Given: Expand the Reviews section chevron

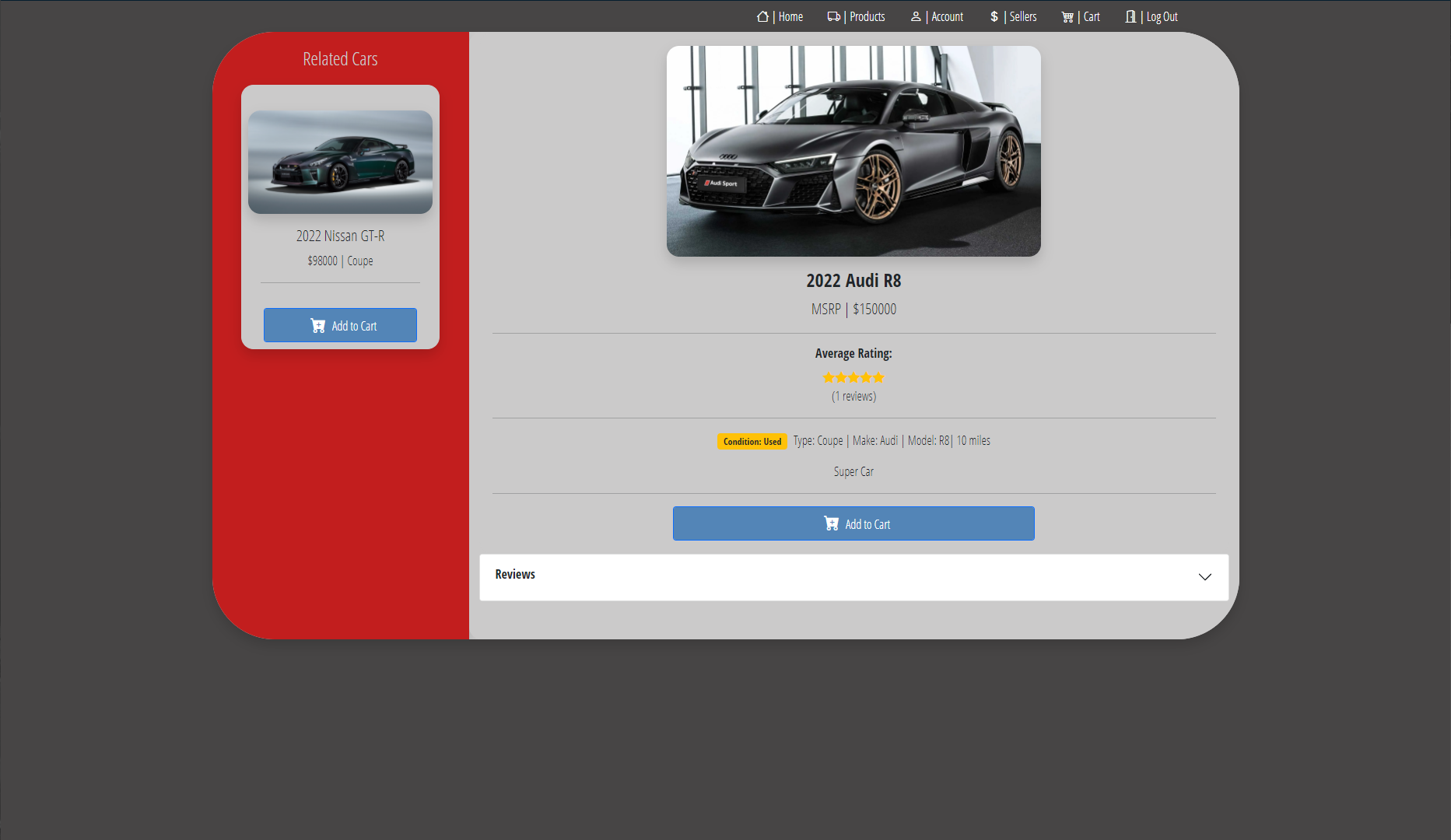Looking at the screenshot, I should pos(1204,577).
